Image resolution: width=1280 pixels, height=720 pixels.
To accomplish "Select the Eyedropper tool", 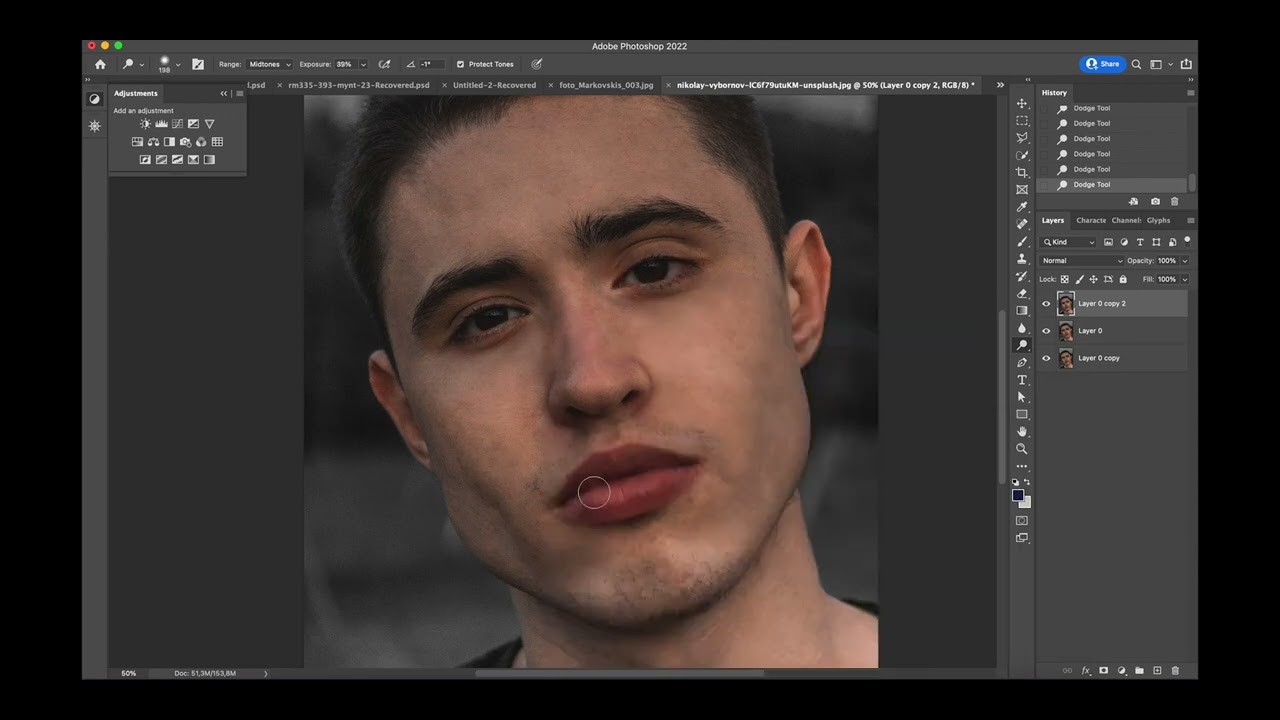I will [1021, 207].
